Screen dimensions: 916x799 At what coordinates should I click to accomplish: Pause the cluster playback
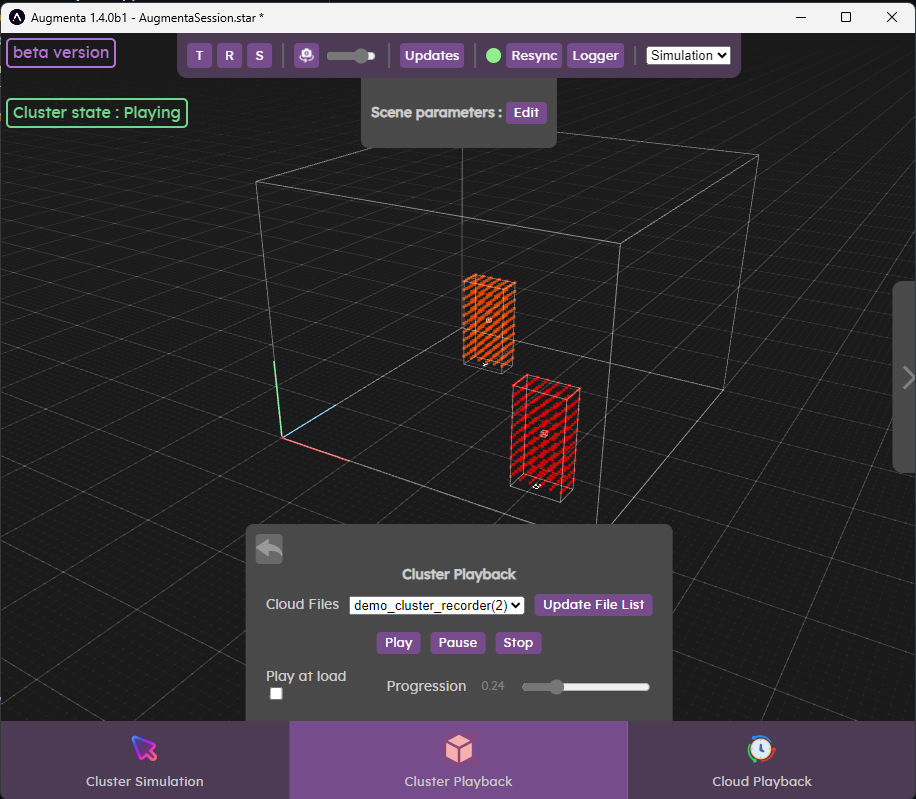pyautogui.click(x=458, y=642)
